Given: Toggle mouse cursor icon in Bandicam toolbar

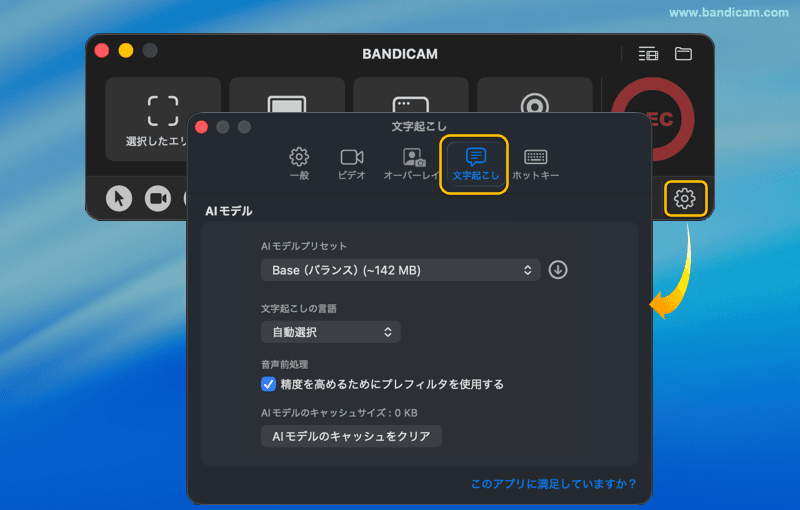Looking at the screenshot, I should [x=119, y=198].
